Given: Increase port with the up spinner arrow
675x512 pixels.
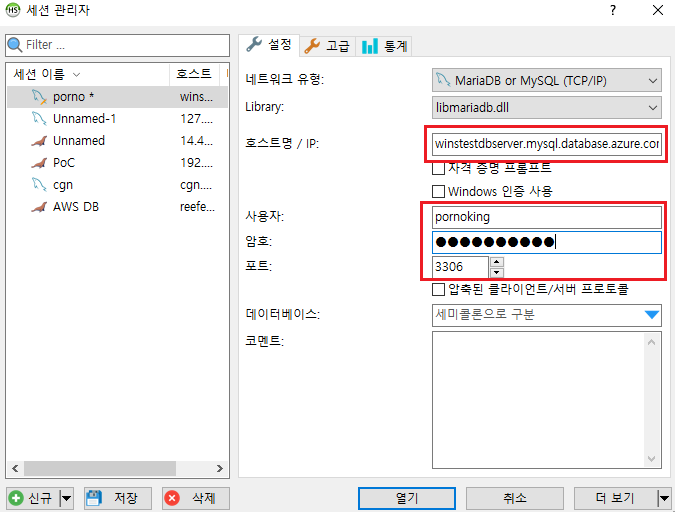Looking at the screenshot, I should 497,262.
